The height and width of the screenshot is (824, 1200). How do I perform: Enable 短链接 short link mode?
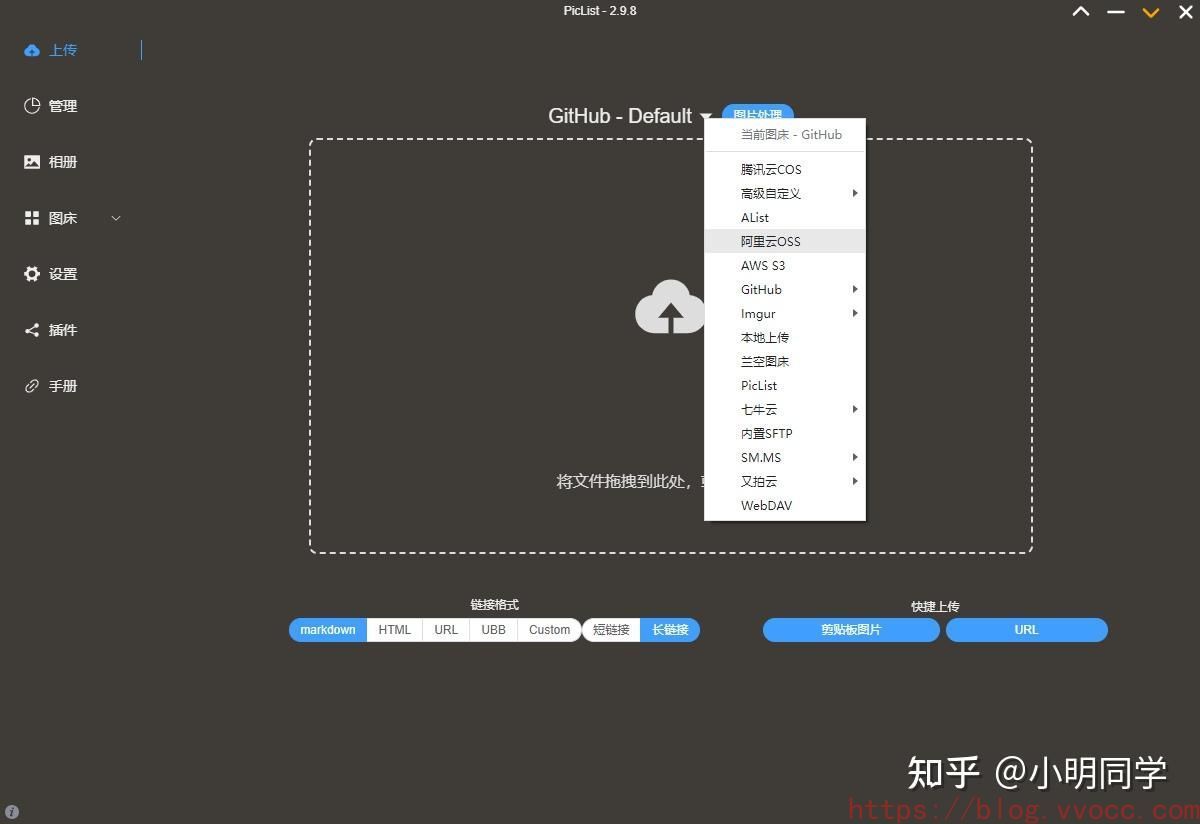coord(611,630)
